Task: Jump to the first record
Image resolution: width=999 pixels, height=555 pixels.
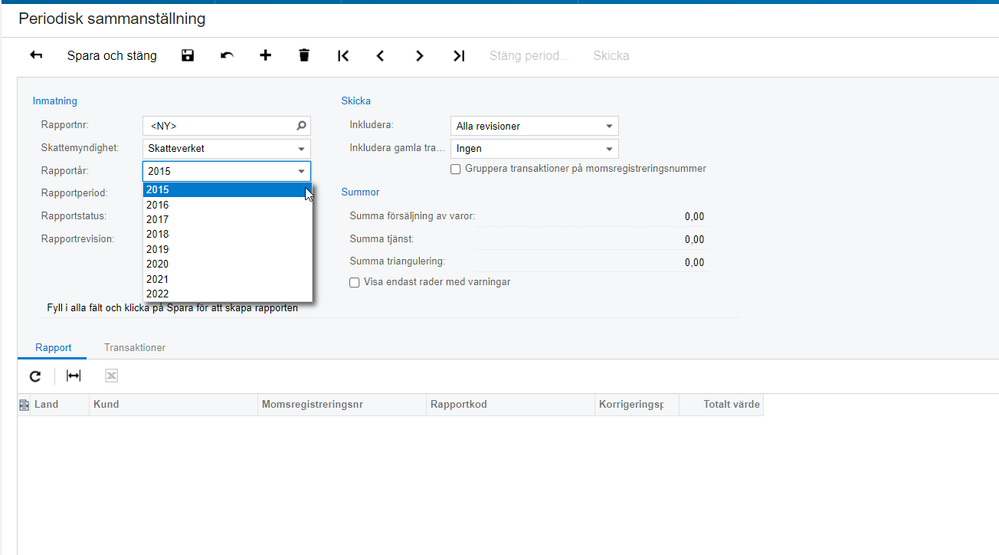Action: tap(343, 56)
